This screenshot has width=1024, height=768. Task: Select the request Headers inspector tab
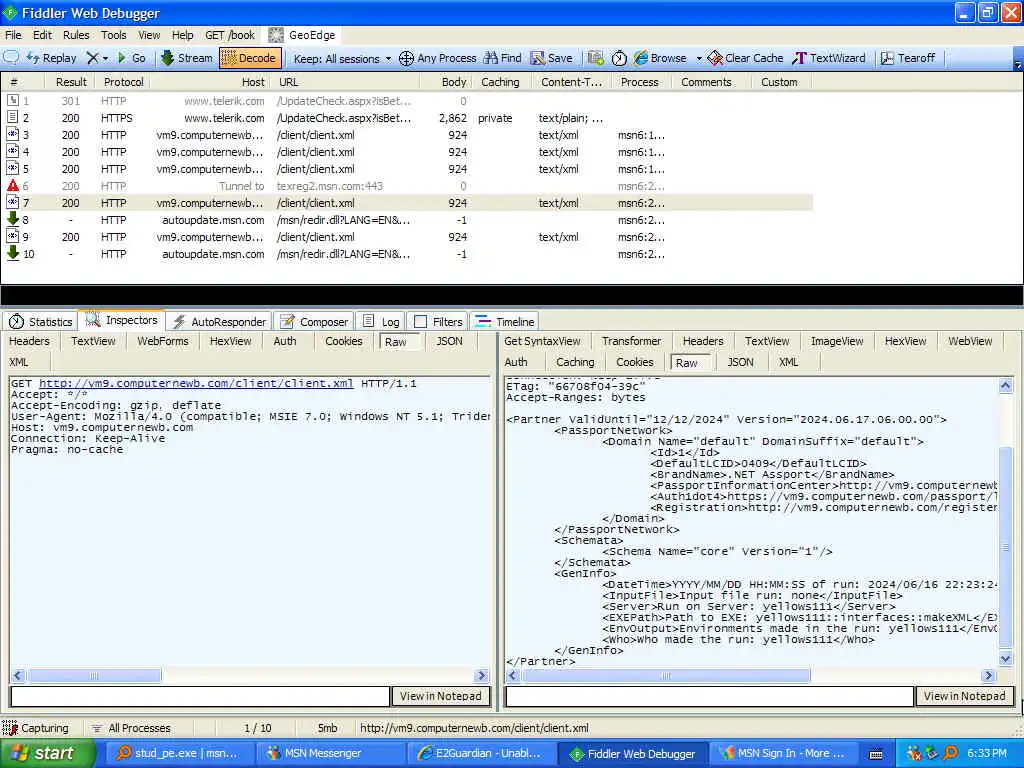click(29, 341)
